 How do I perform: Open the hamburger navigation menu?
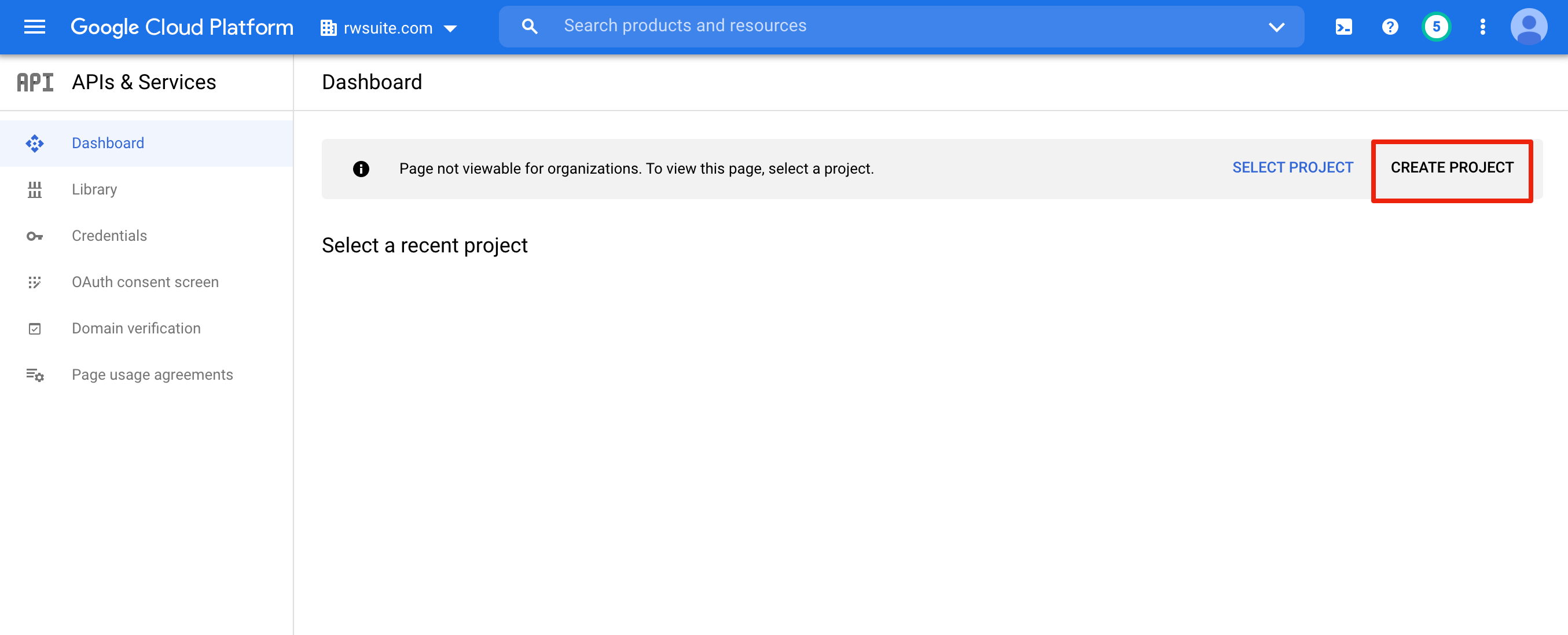click(x=35, y=27)
